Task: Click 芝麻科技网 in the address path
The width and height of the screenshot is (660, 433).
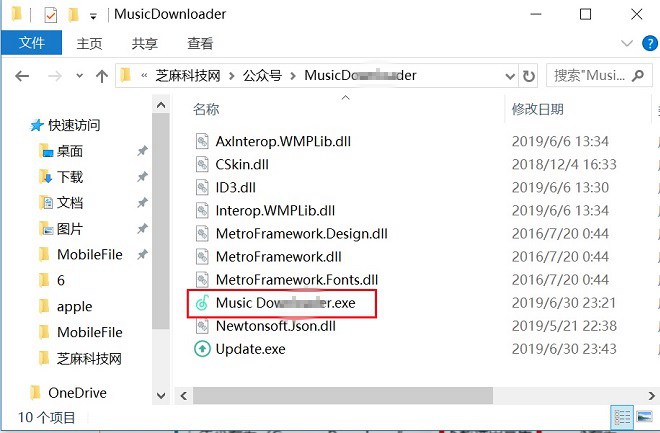Action: (x=188, y=76)
